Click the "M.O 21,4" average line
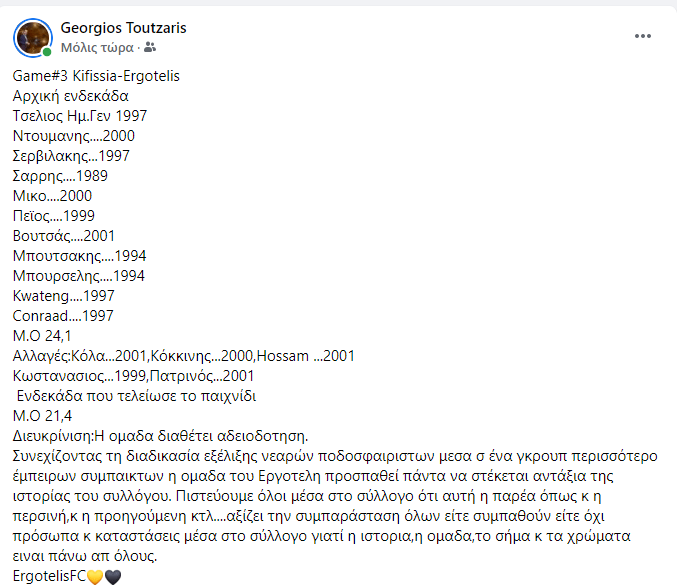 point(42,416)
